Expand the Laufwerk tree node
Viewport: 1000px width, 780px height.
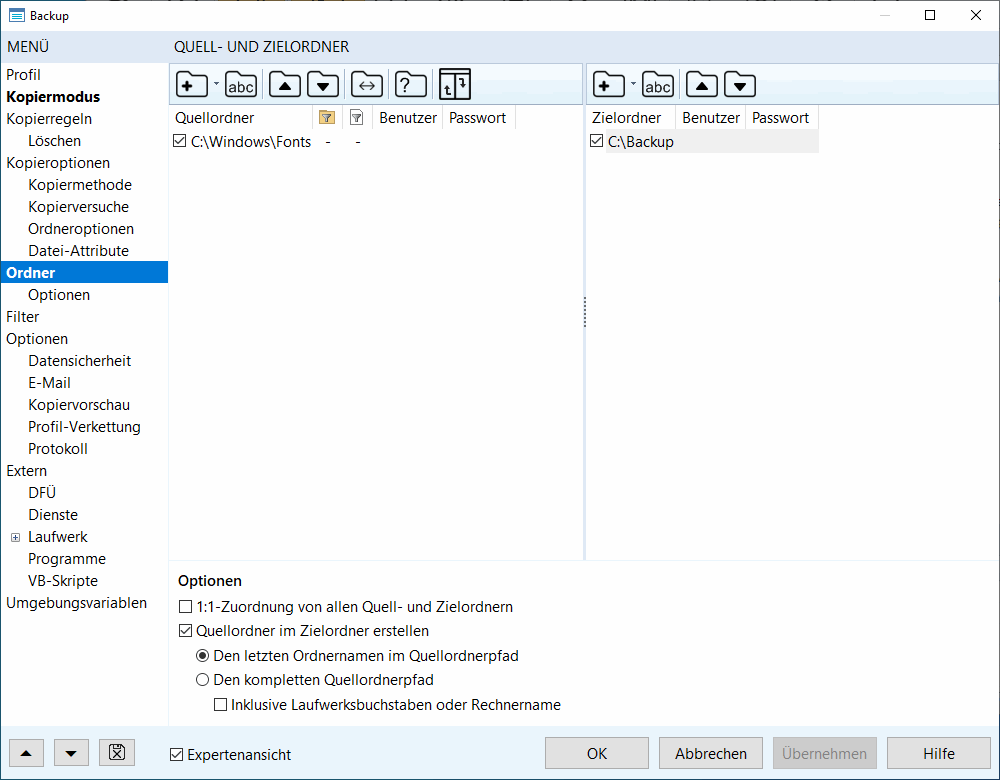coord(16,537)
